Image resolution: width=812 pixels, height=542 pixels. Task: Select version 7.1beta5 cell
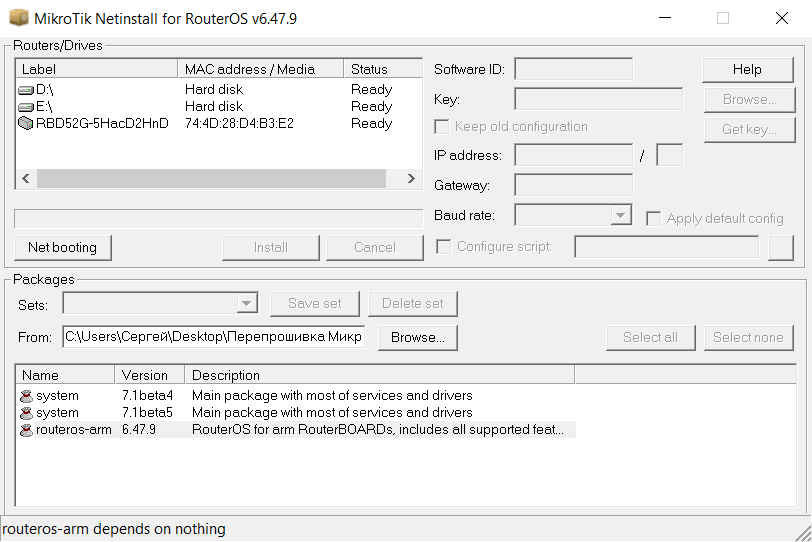click(148, 413)
